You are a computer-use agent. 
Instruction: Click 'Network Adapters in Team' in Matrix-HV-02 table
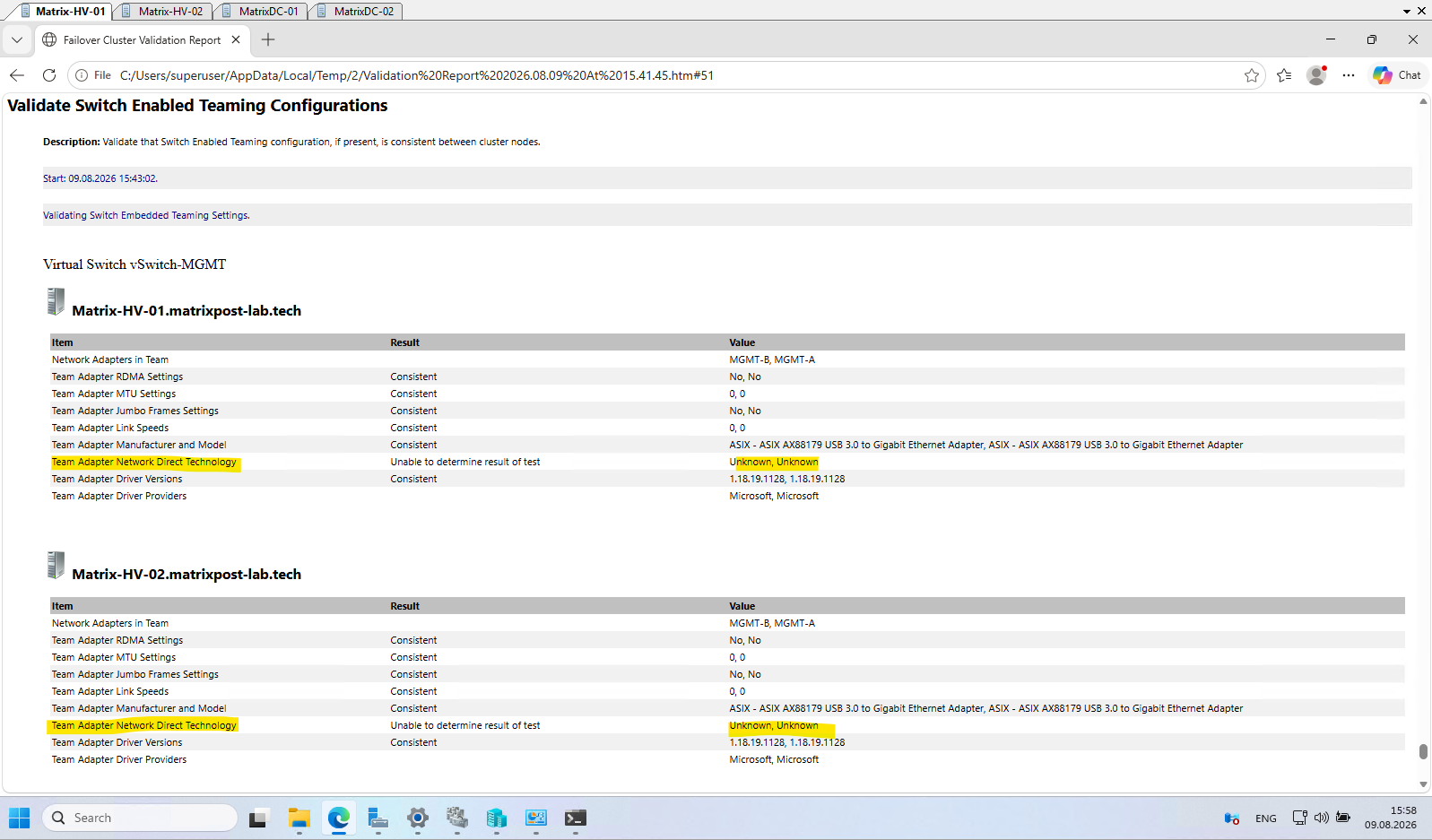[x=110, y=624]
